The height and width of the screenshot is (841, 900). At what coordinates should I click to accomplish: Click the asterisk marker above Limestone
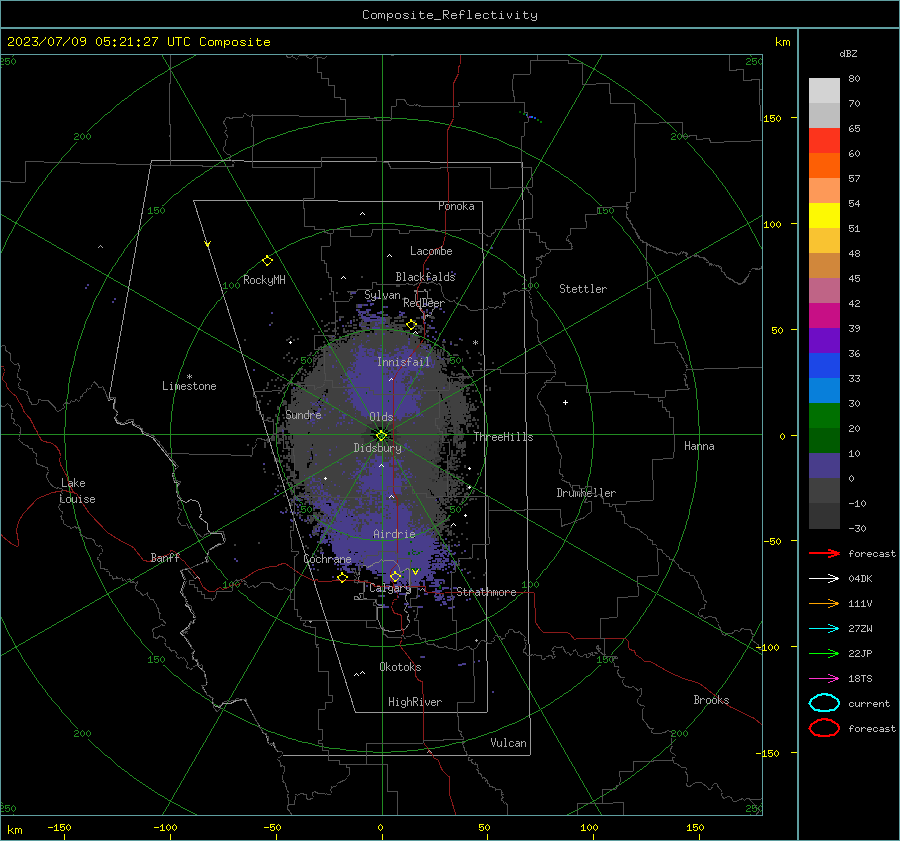[189, 377]
